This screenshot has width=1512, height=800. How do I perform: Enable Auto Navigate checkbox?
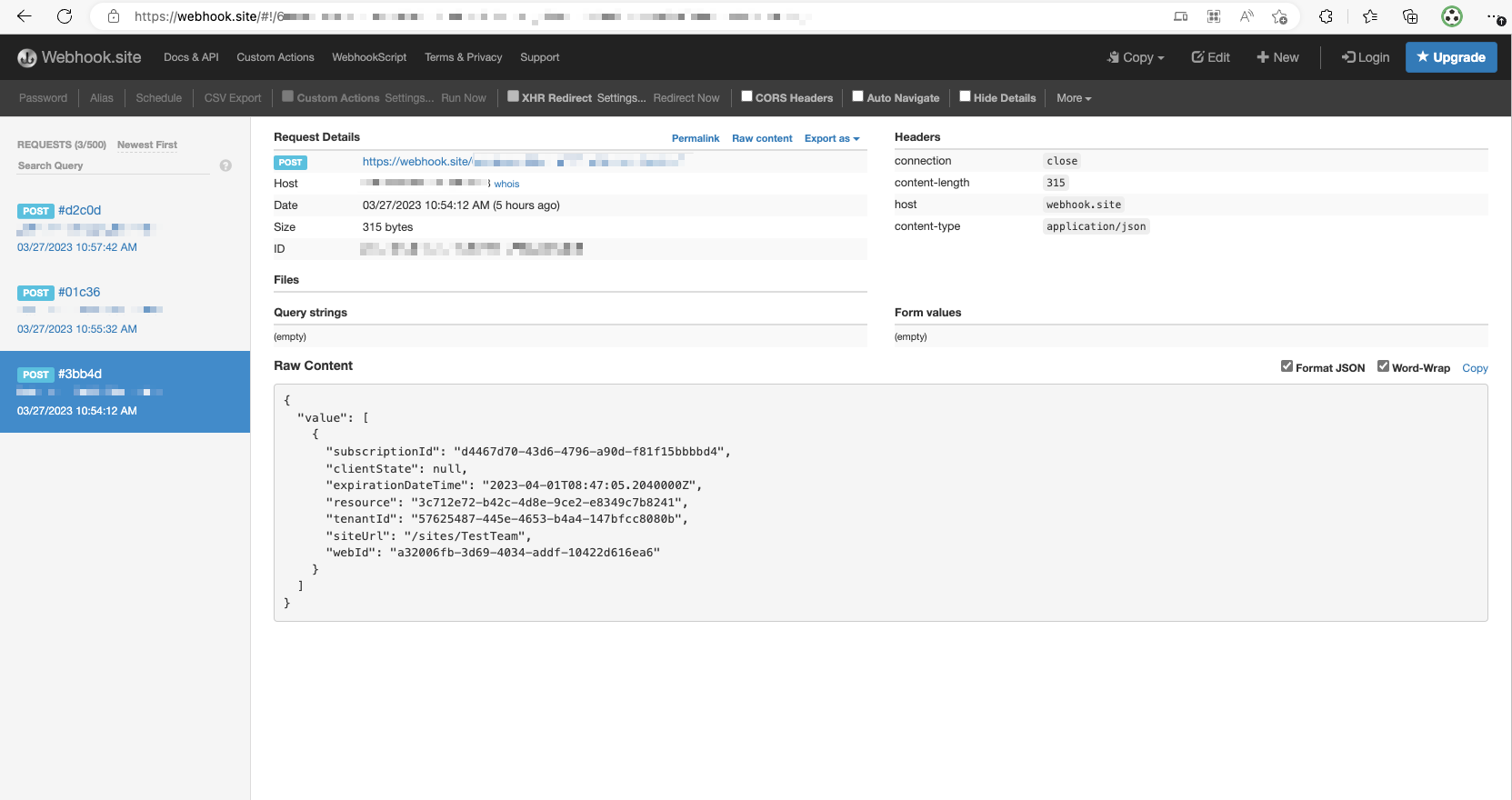tap(857, 96)
